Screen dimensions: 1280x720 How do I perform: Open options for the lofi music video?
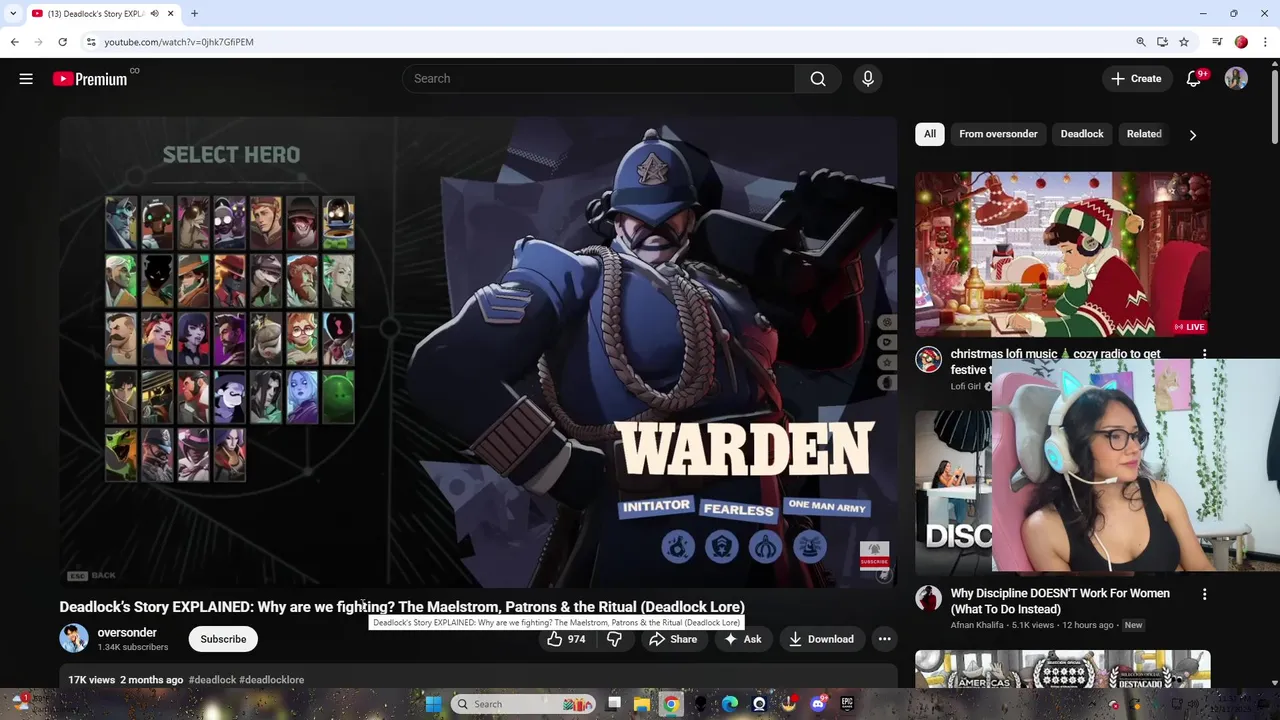[1204, 355]
